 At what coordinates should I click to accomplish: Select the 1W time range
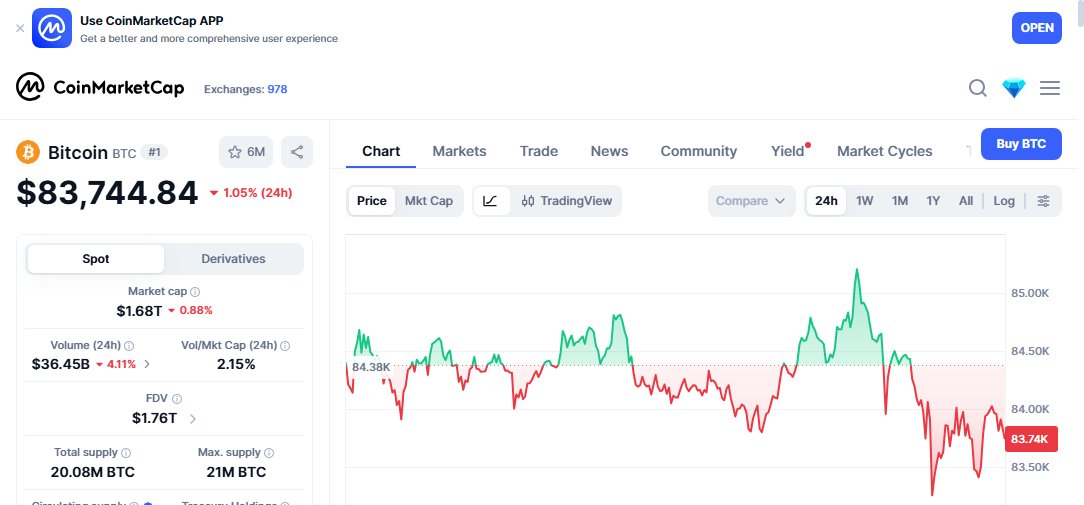coord(864,201)
